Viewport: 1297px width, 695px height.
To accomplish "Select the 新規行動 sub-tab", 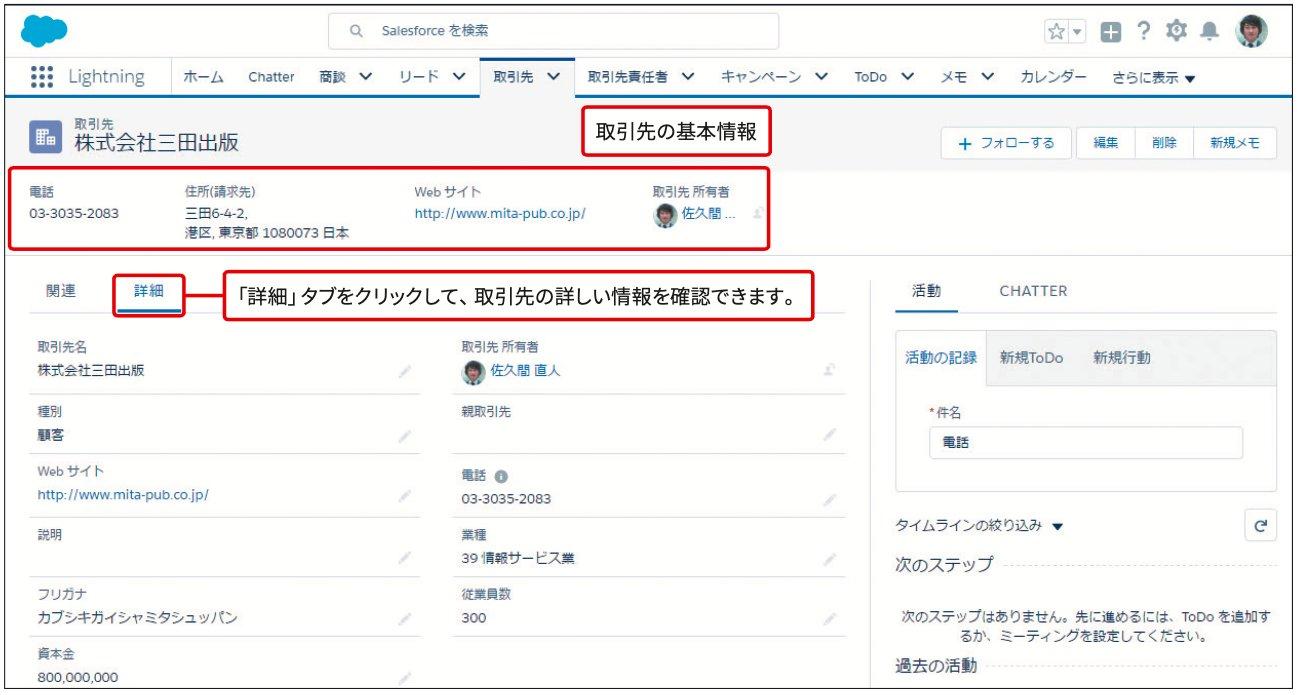I will 1121,358.
